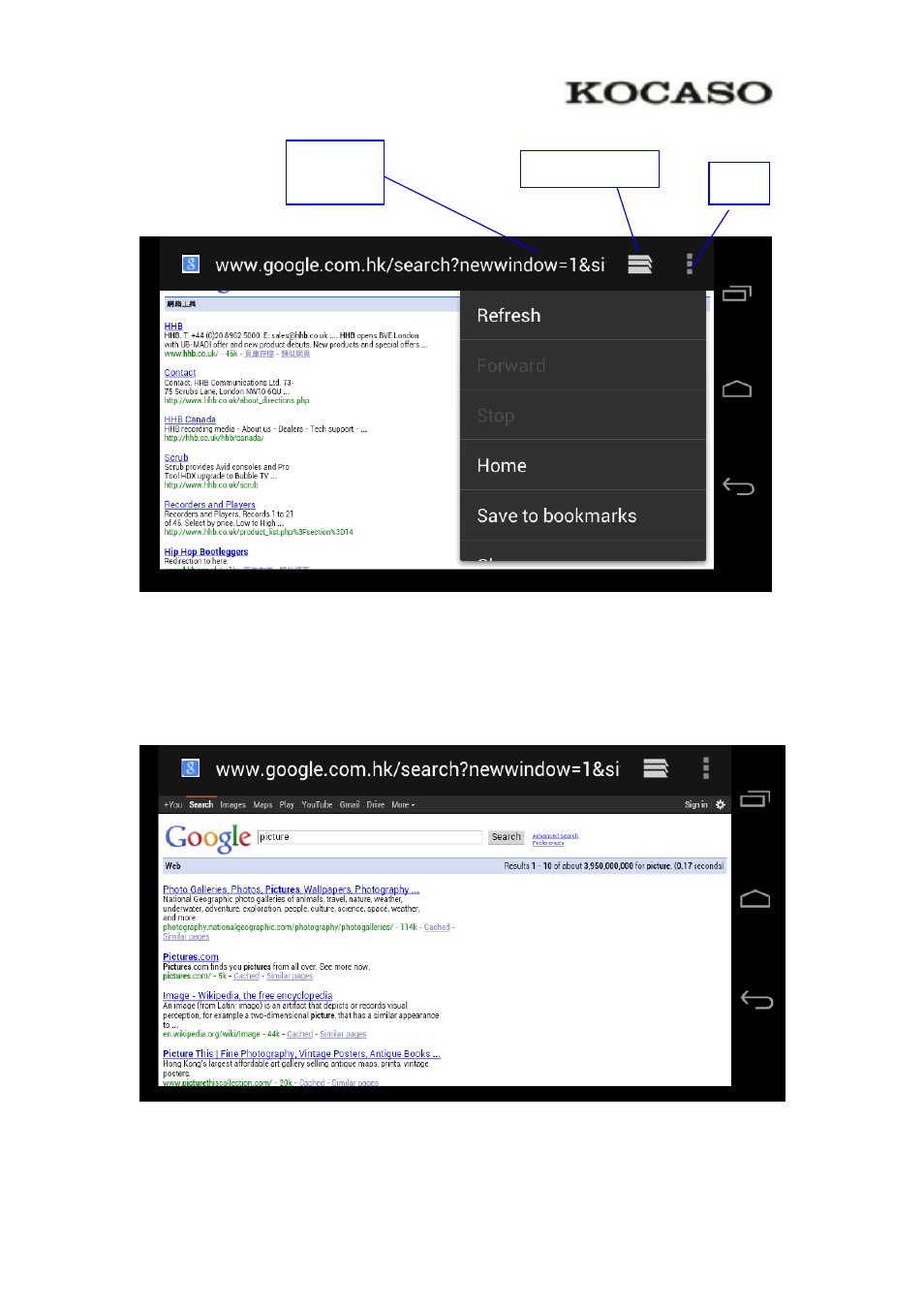Choose Refresh from the browser menu
924x1308 pixels.
(583, 315)
